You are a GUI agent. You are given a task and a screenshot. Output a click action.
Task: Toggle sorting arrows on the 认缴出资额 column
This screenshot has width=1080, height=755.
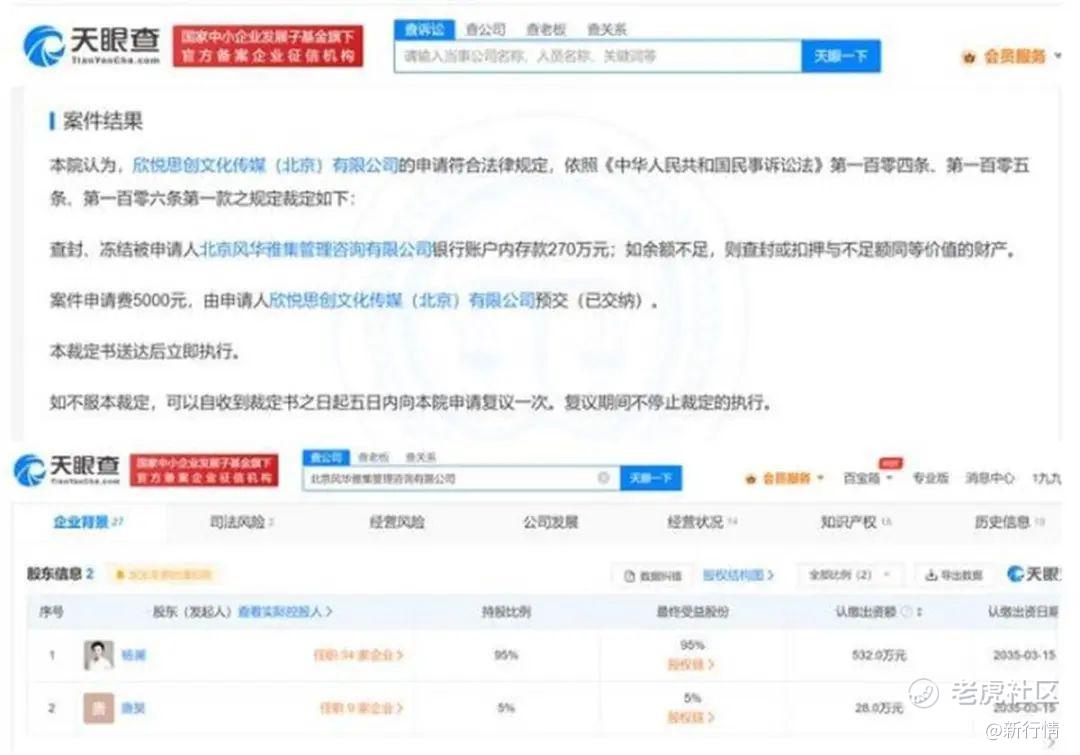(x=919, y=611)
